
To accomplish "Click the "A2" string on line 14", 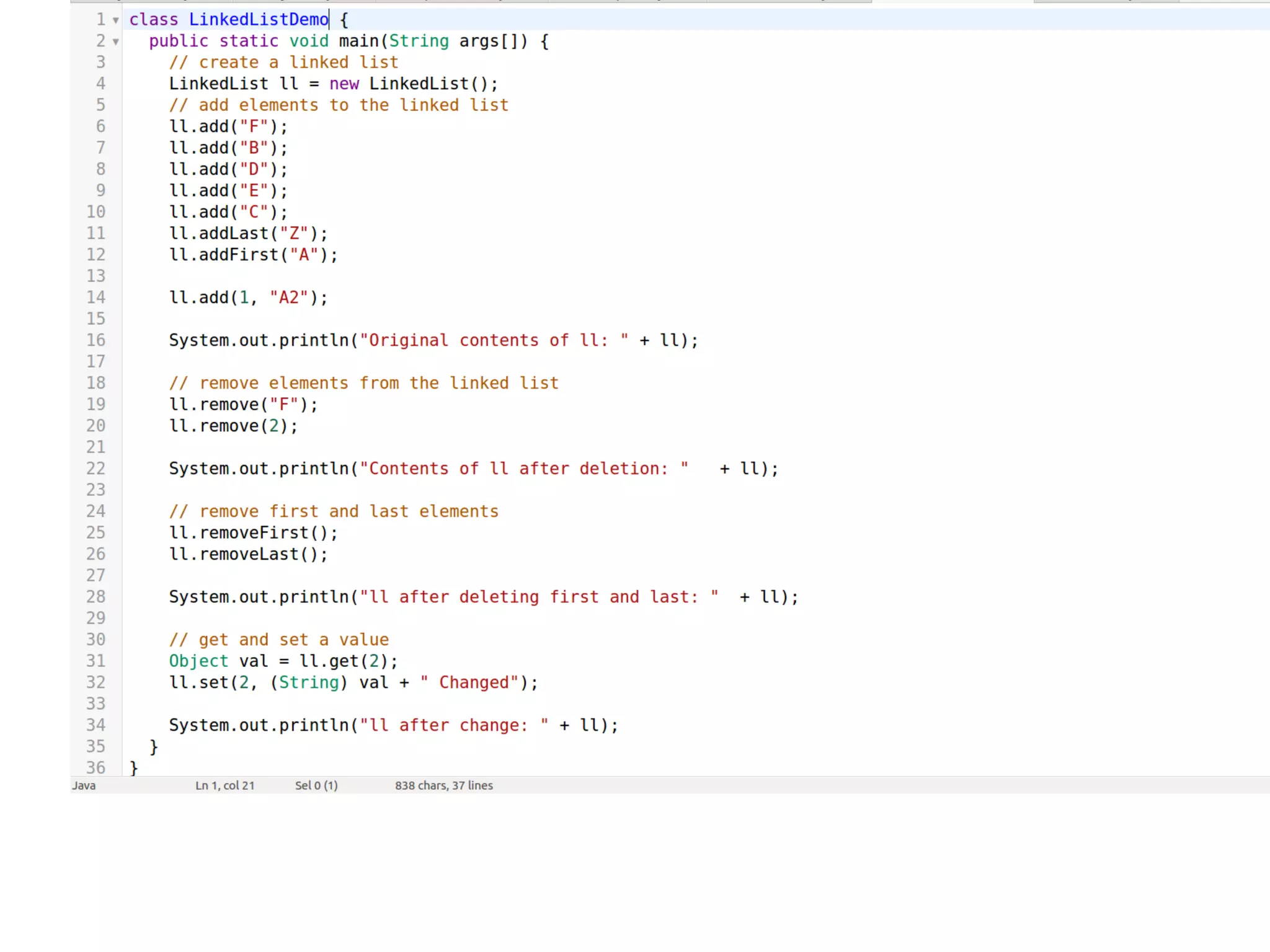I will 288,297.
